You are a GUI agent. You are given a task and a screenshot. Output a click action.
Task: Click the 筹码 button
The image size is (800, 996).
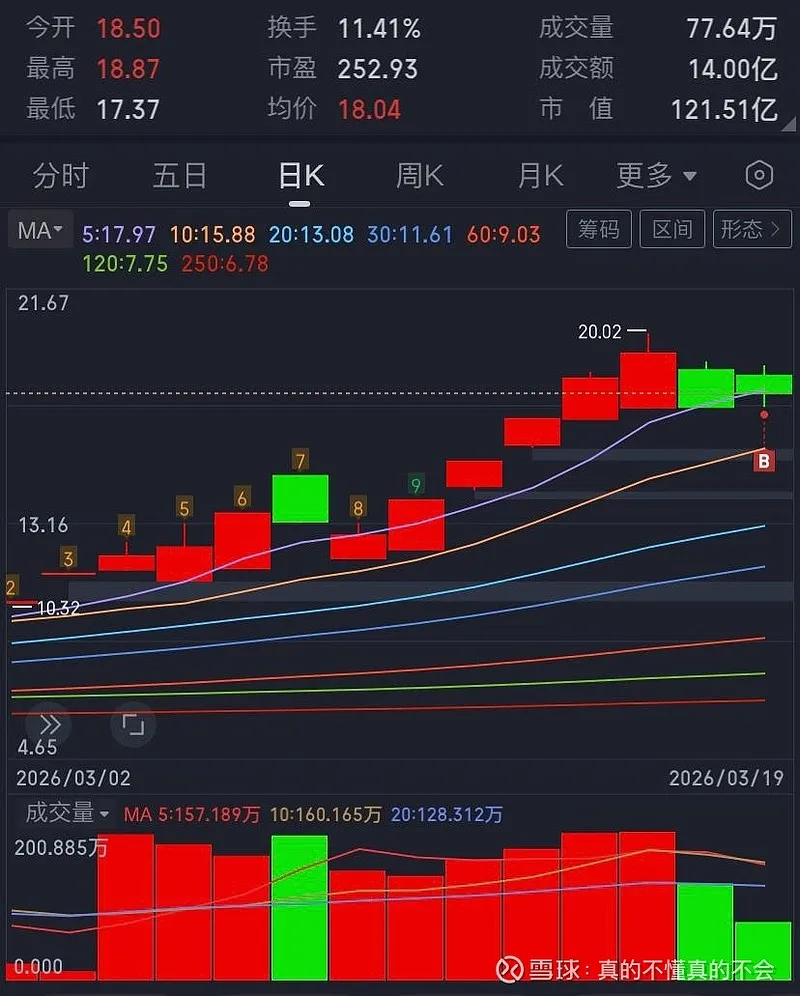[599, 230]
